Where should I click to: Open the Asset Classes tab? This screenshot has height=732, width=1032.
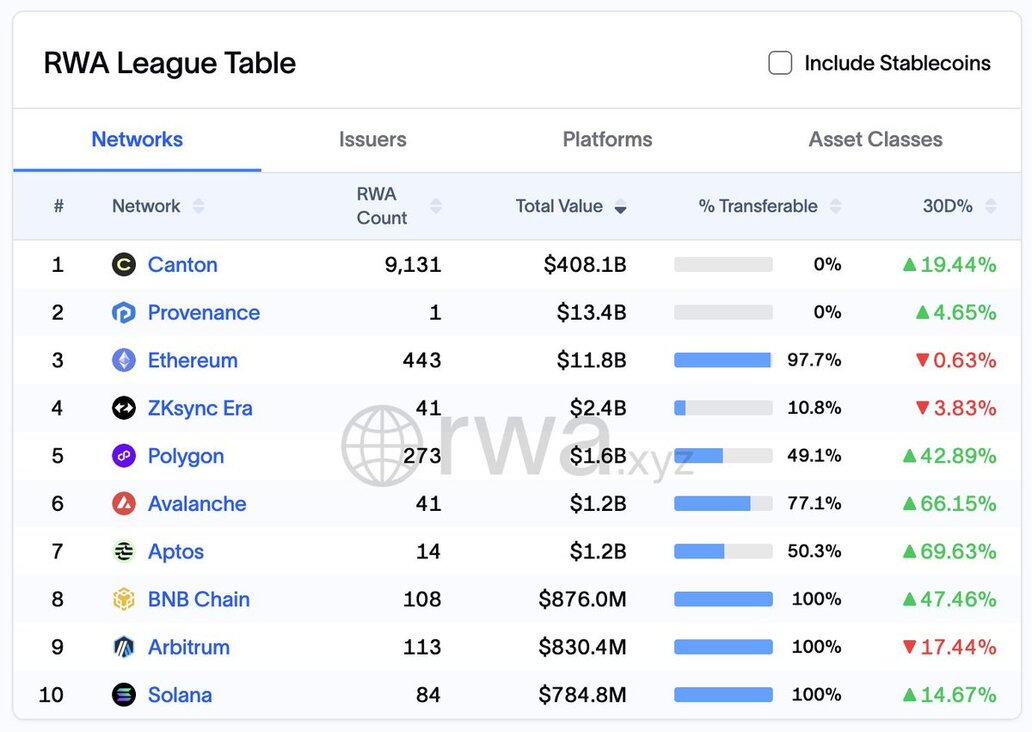(x=875, y=140)
